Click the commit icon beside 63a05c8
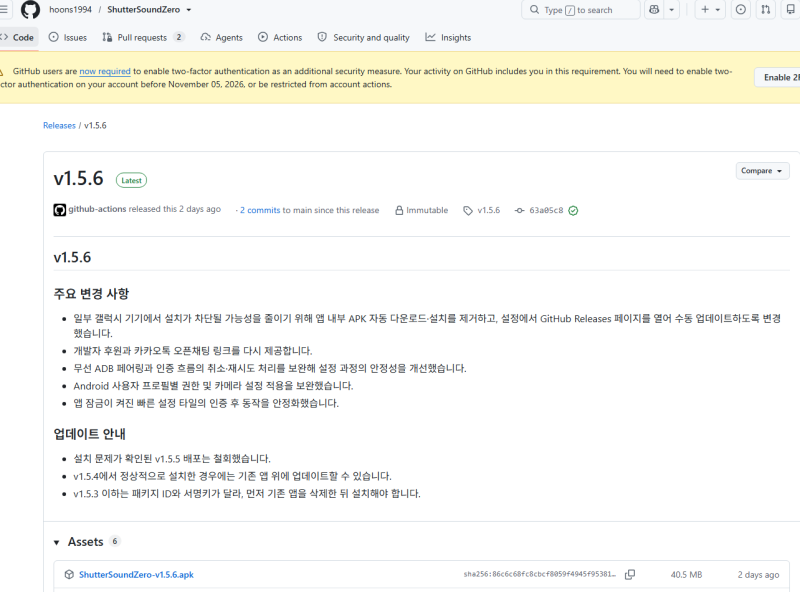This screenshot has width=800, height=592. 519,210
